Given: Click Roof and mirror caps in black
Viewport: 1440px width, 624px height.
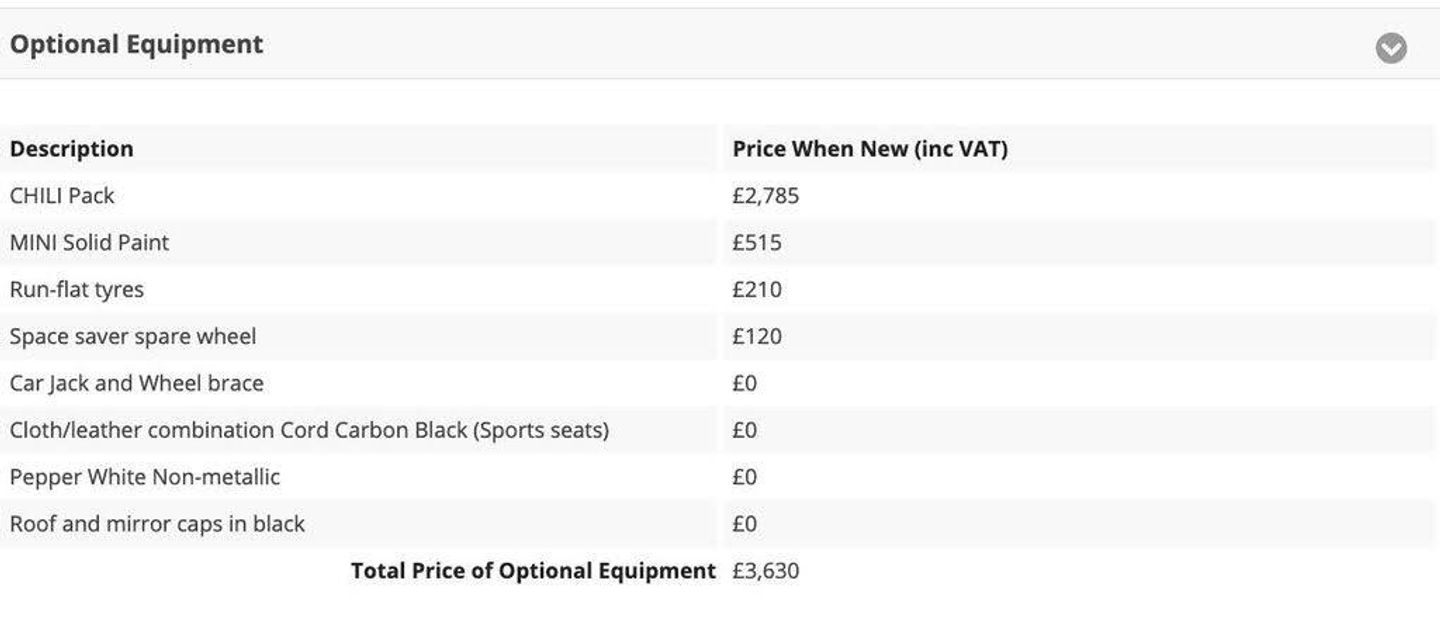Looking at the screenshot, I should 157,525.
